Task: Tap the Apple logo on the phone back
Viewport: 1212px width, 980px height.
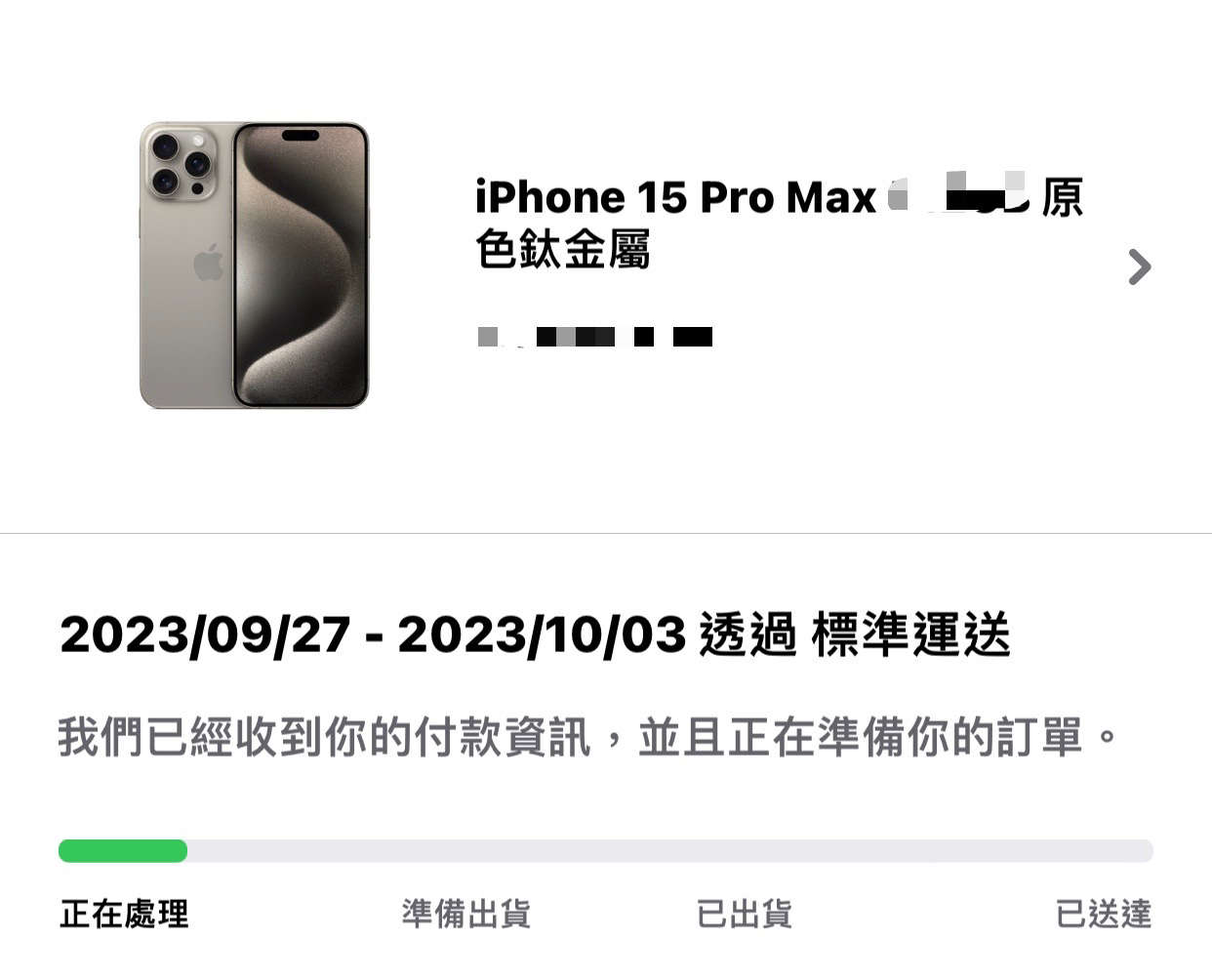Action: tap(208, 263)
